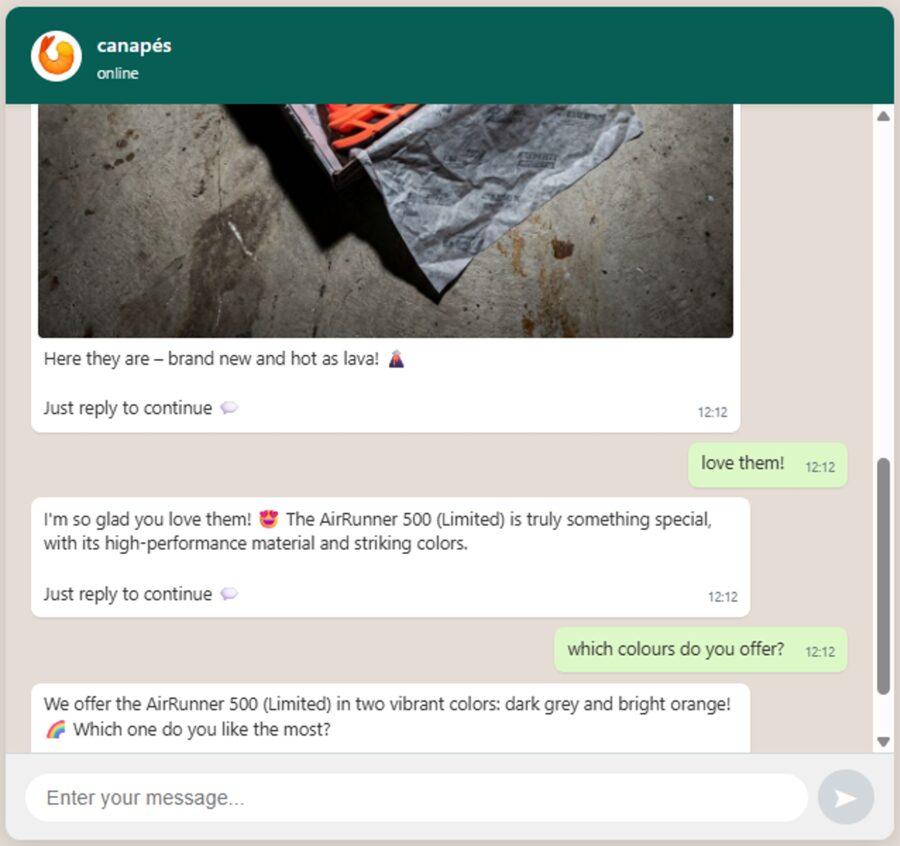
Task: Select the online status indicator in the header
Action: [x=117, y=73]
